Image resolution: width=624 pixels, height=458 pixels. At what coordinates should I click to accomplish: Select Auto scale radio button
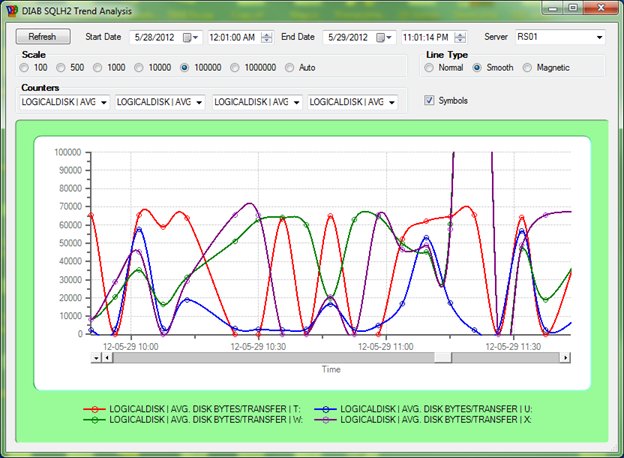(x=300, y=68)
